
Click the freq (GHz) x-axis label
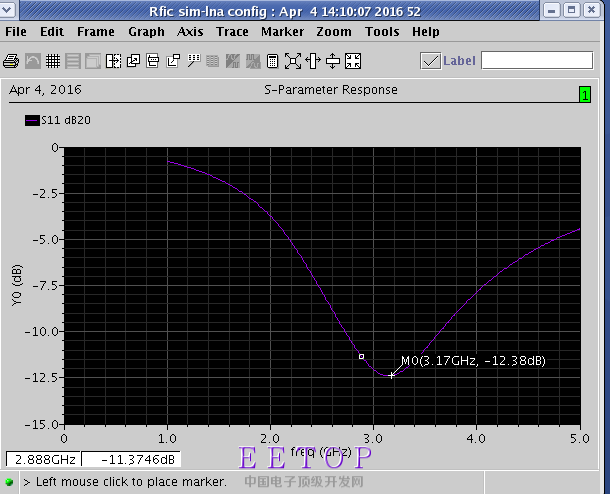pyautogui.click(x=321, y=452)
